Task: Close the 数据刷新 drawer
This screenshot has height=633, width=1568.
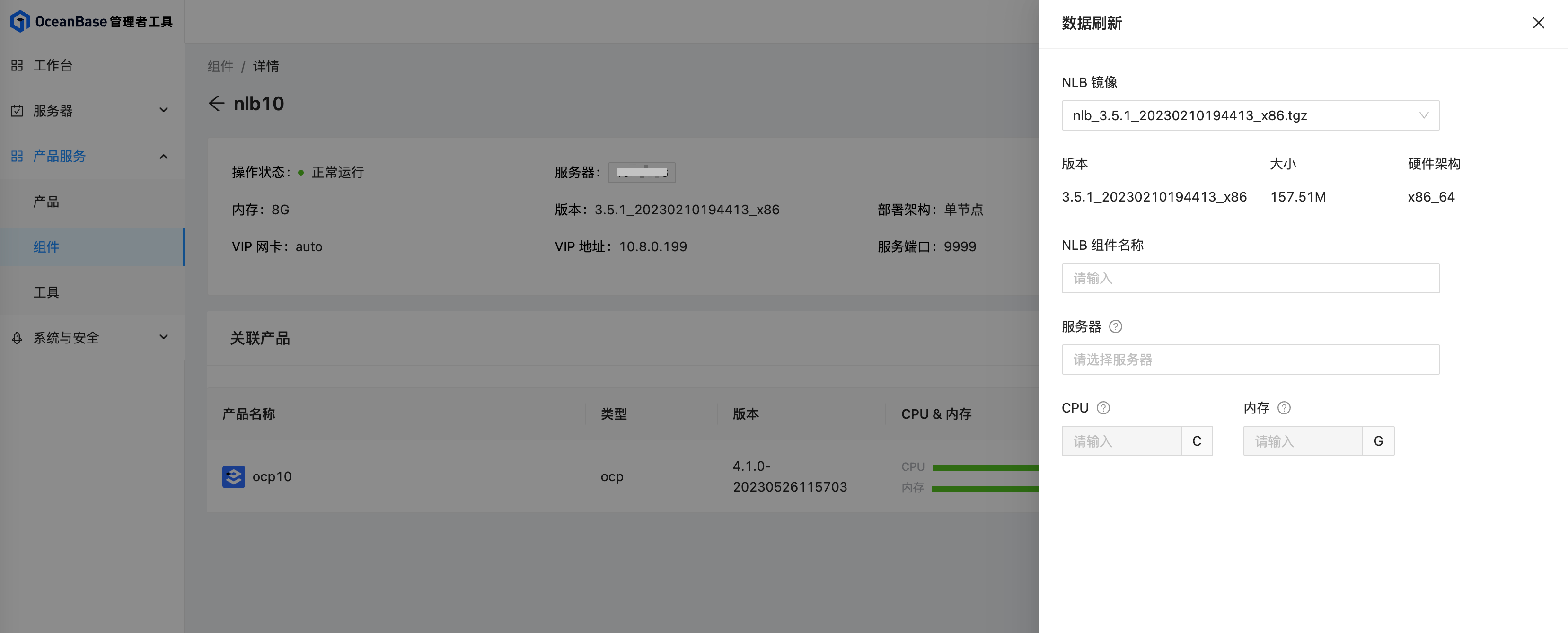Action: tap(1539, 23)
